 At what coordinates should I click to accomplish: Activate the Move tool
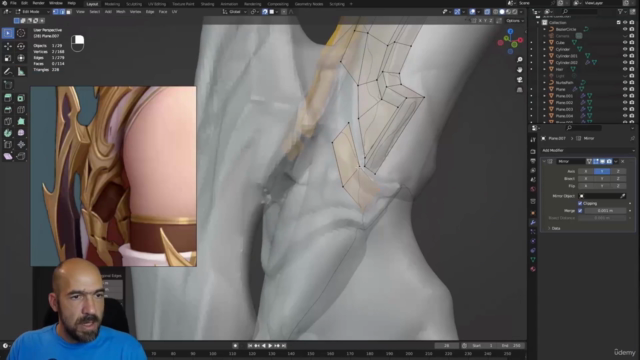(x=8, y=46)
